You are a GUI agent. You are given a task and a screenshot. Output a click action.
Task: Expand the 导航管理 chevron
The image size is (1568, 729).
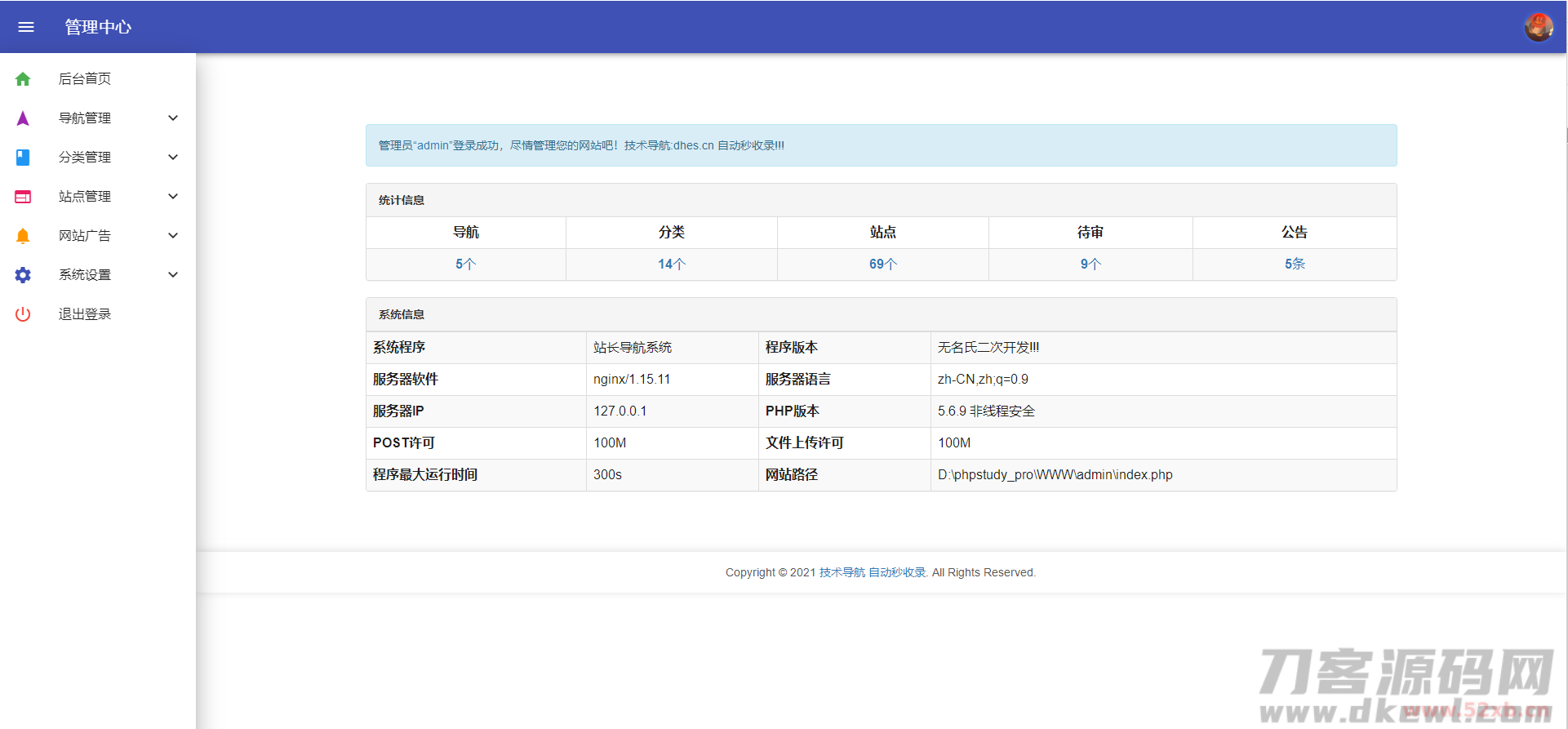click(173, 118)
